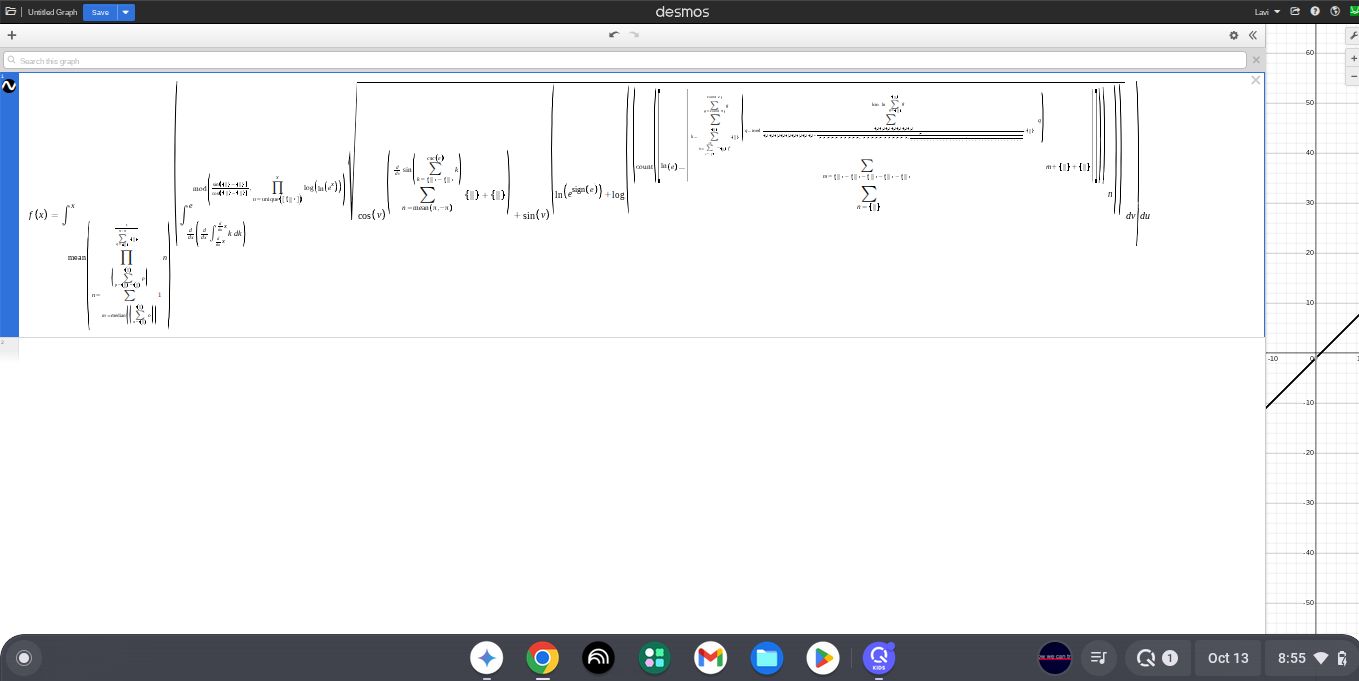Click the Save button
This screenshot has height=681, width=1359.
(100, 12)
